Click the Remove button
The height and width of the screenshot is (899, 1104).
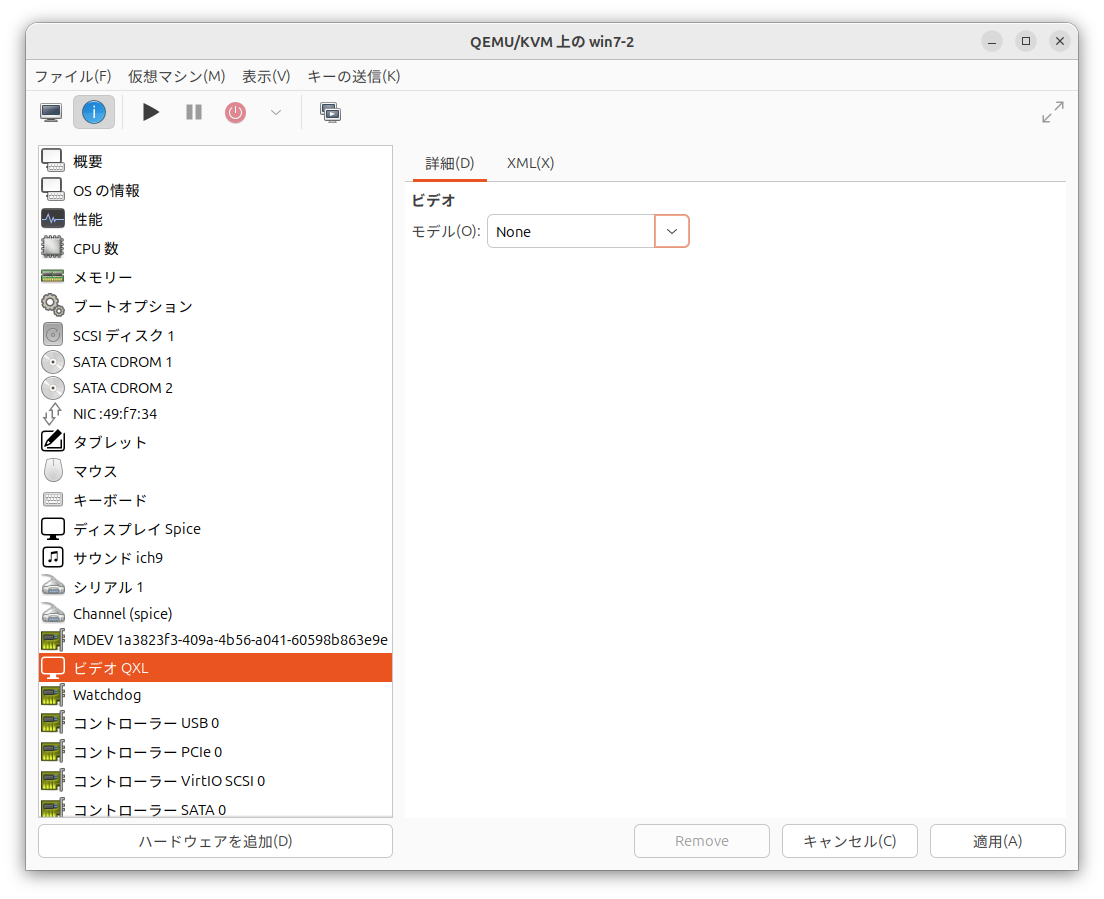pyautogui.click(x=702, y=841)
